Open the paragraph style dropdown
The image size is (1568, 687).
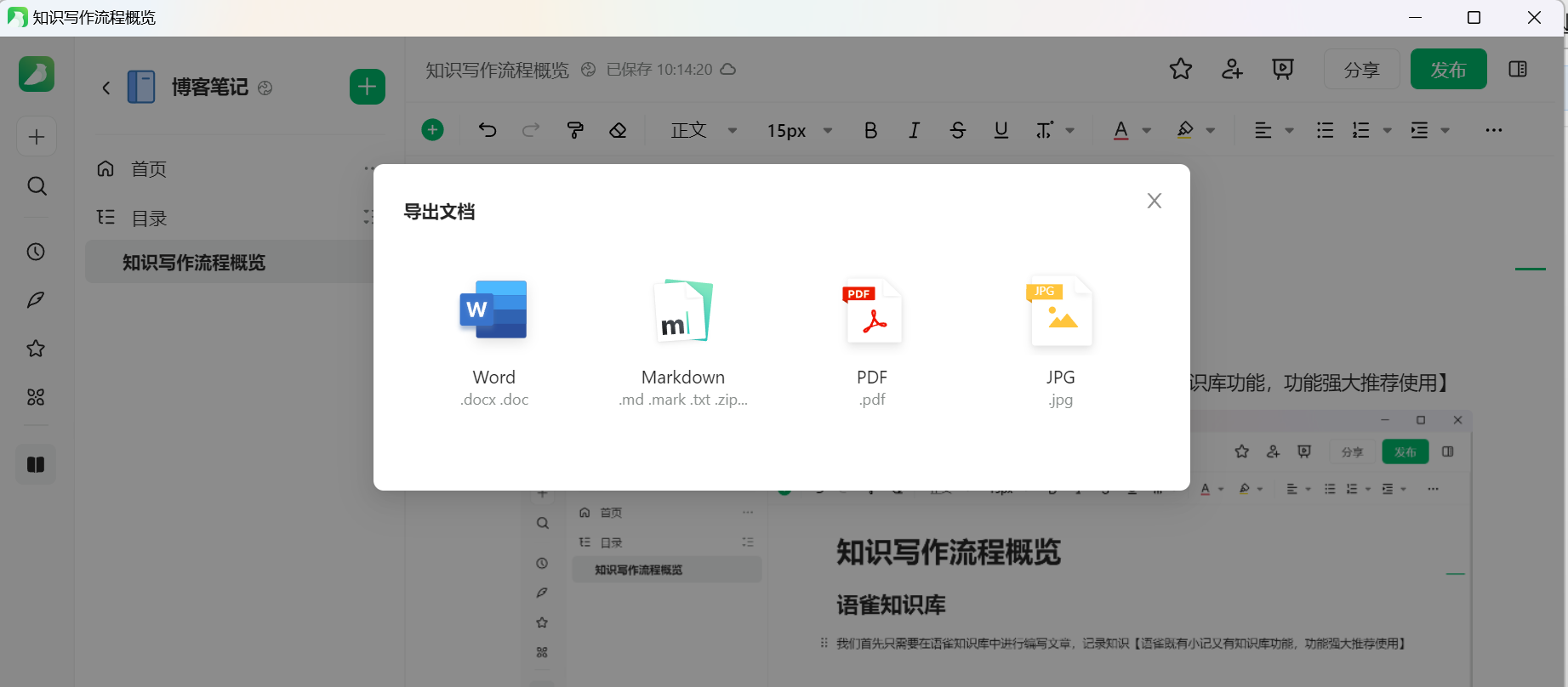[704, 130]
